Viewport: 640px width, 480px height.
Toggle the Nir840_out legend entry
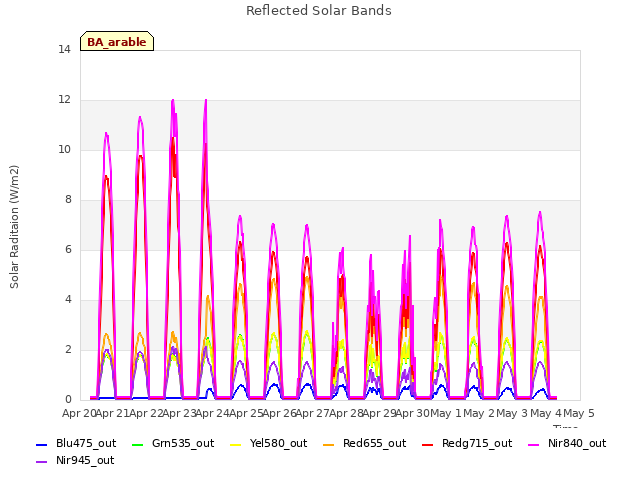(x=567, y=443)
